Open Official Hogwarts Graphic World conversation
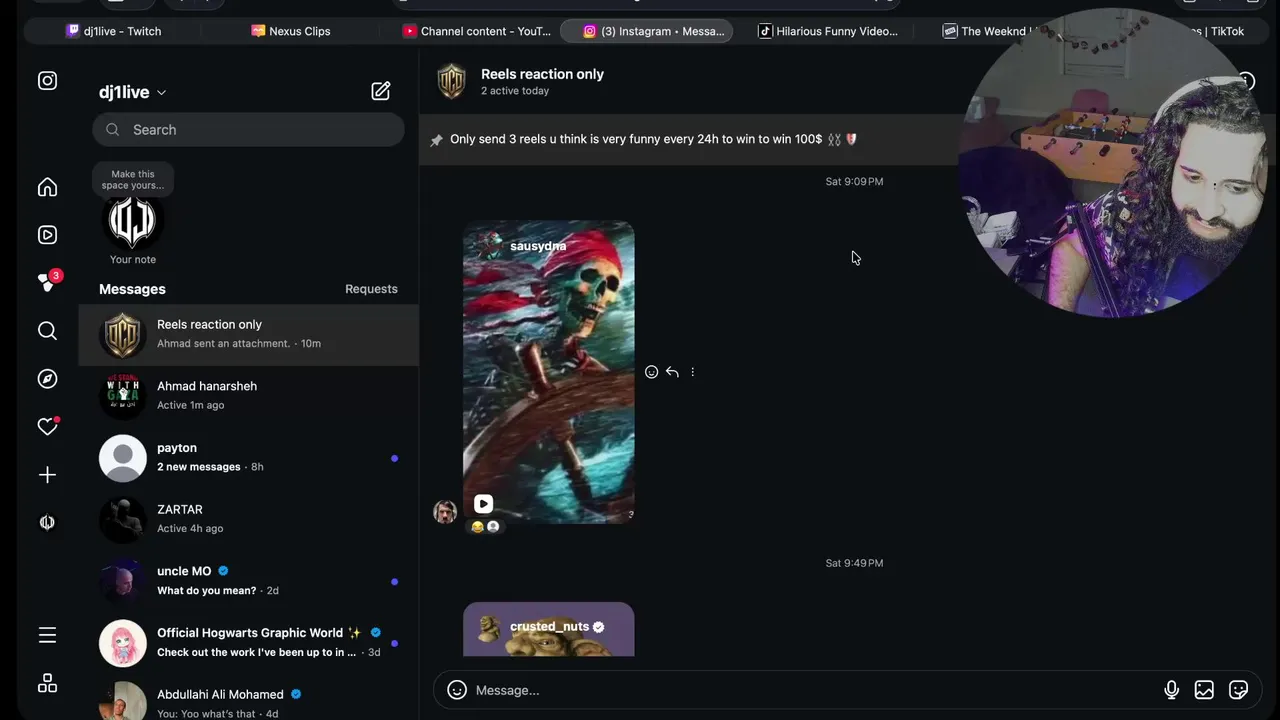Viewport: 1280px width, 720px height. [248, 643]
